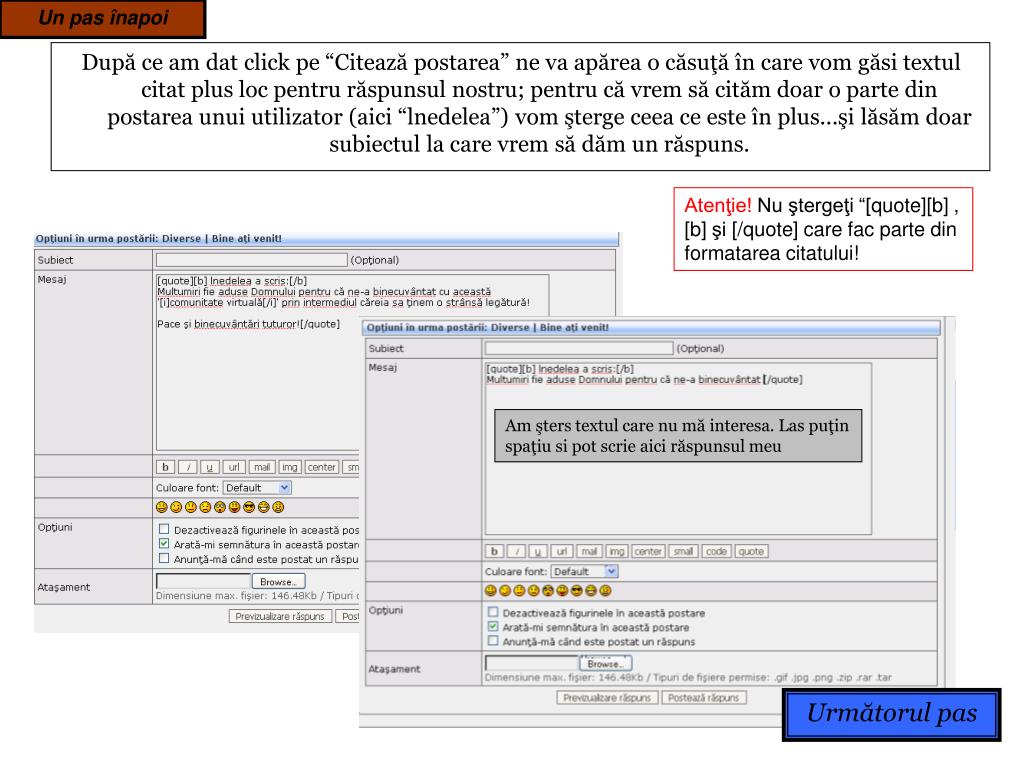Click 'Postează răspuns' in foreground form
This screenshot has width=1024, height=768.
click(703, 697)
